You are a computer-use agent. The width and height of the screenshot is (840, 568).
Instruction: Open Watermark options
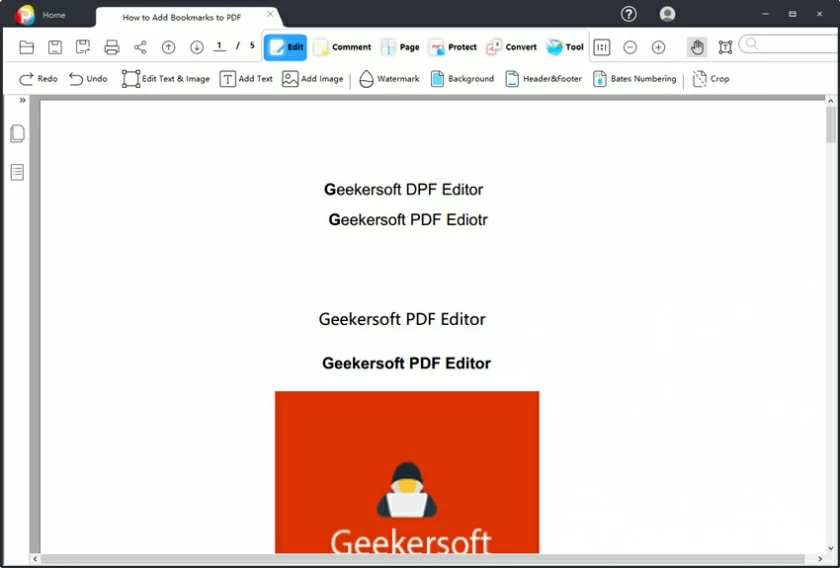tap(389, 79)
